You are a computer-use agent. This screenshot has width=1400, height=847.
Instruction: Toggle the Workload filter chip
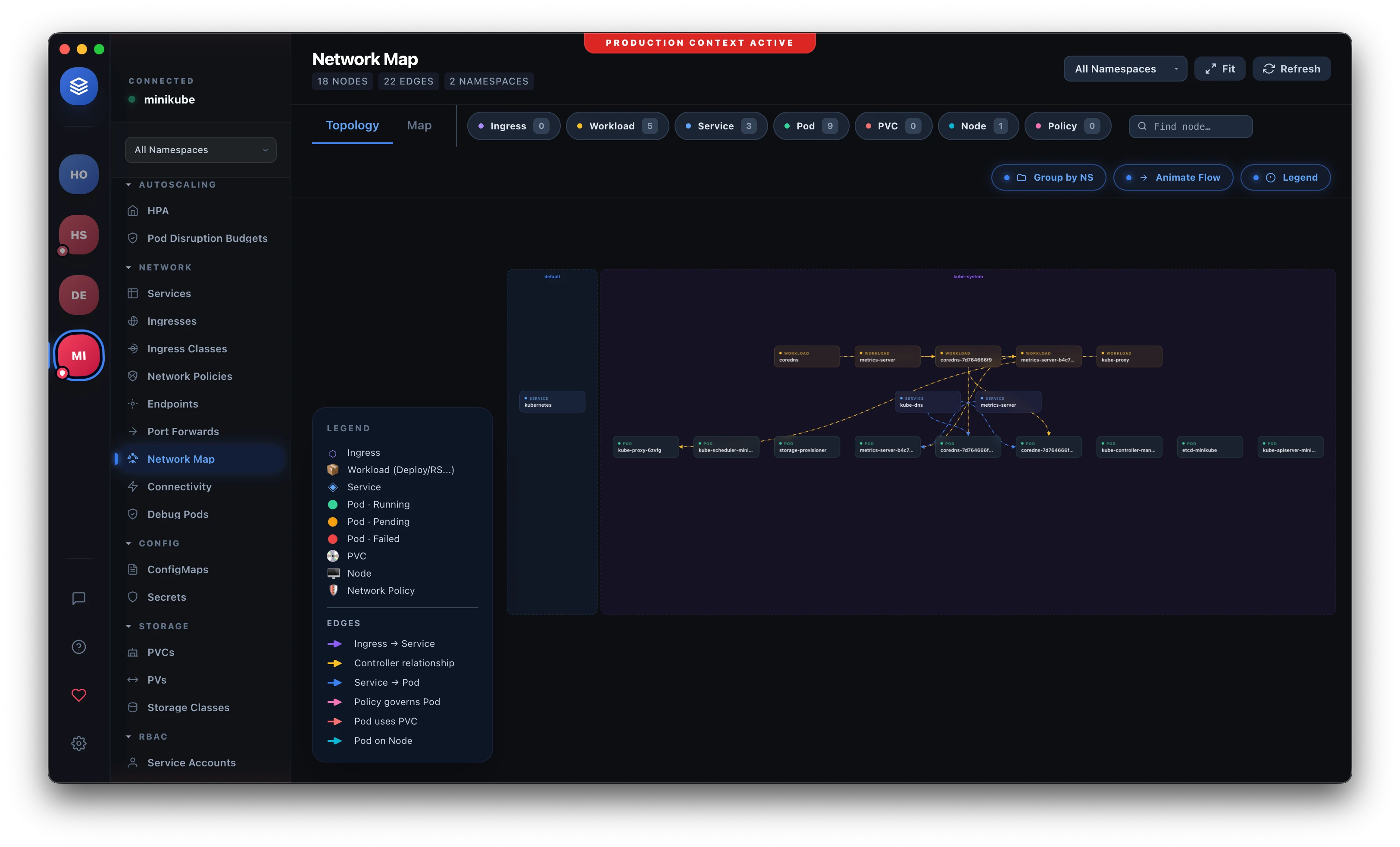pos(617,126)
